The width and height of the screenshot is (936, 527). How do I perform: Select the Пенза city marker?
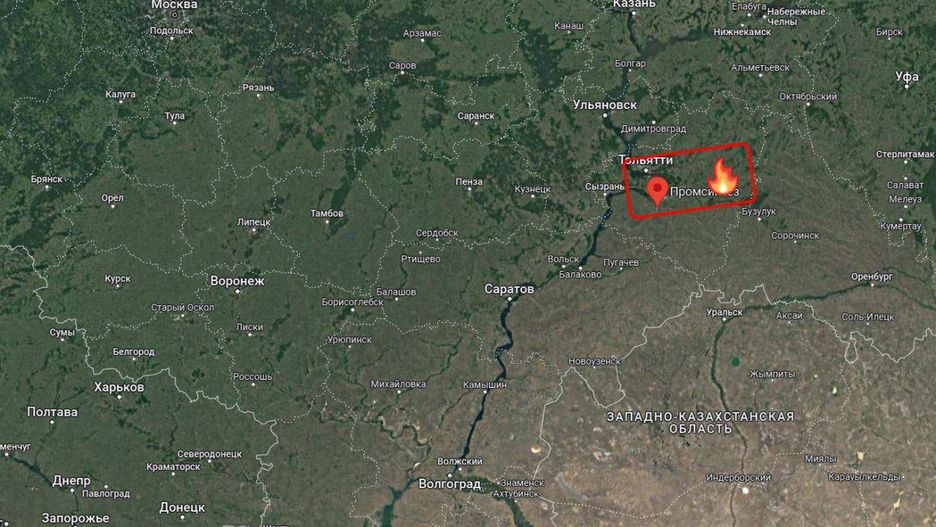pos(470,189)
